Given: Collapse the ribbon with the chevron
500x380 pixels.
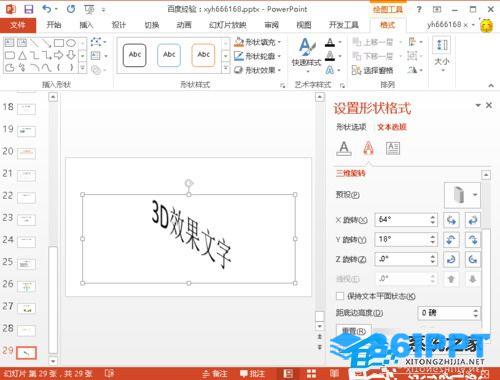Looking at the screenshot, I should [491, 86].
